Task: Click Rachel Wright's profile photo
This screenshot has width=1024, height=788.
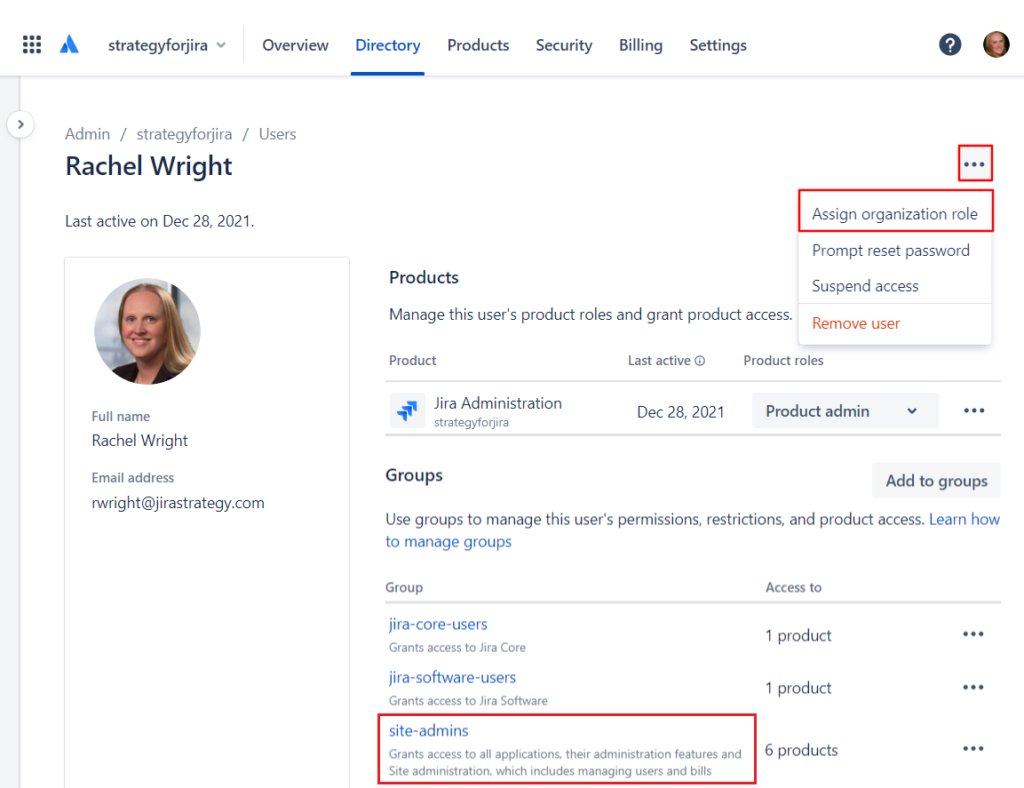Action: [x=148, y=332]
